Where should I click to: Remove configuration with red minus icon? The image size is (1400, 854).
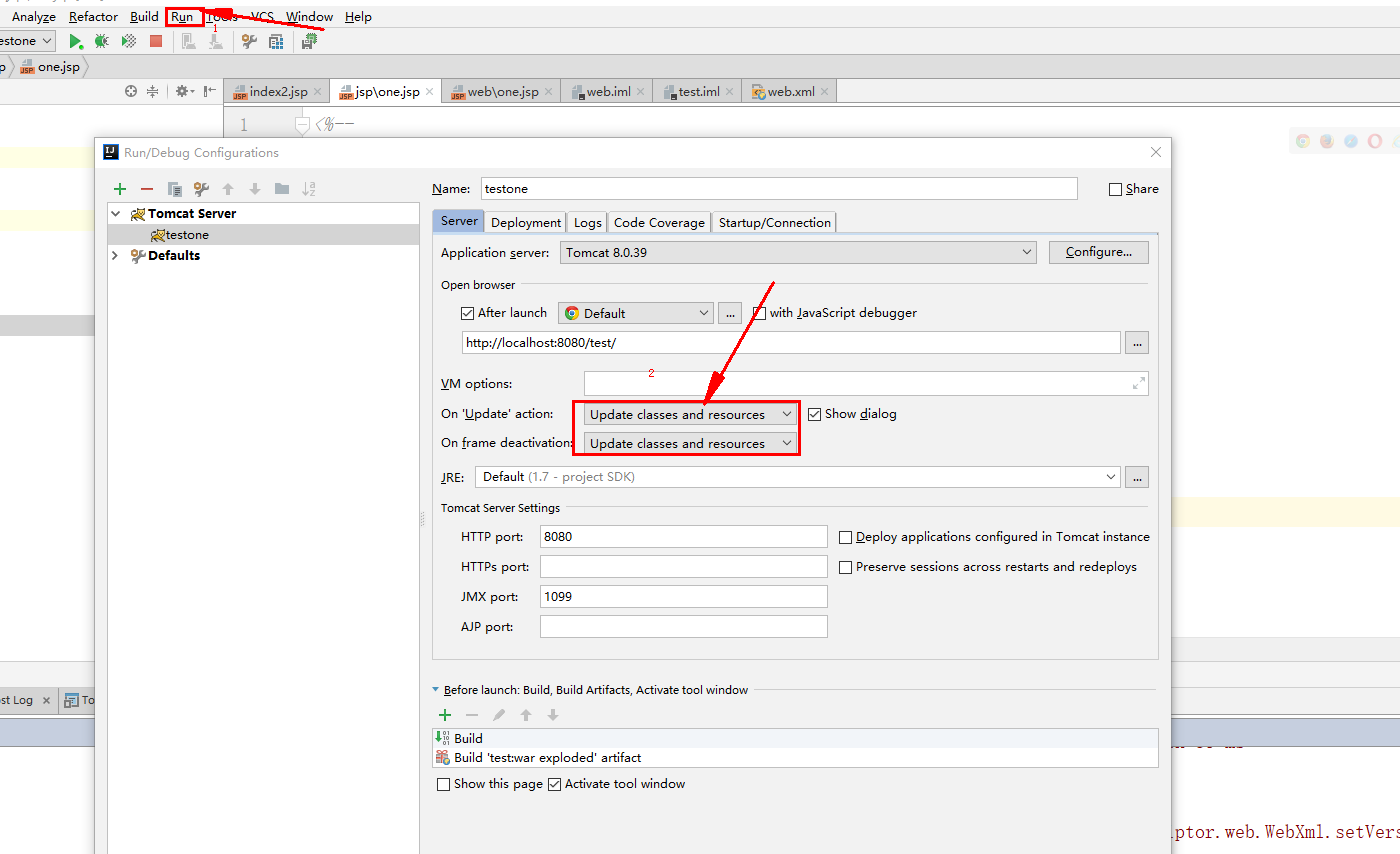pos(147,189)
